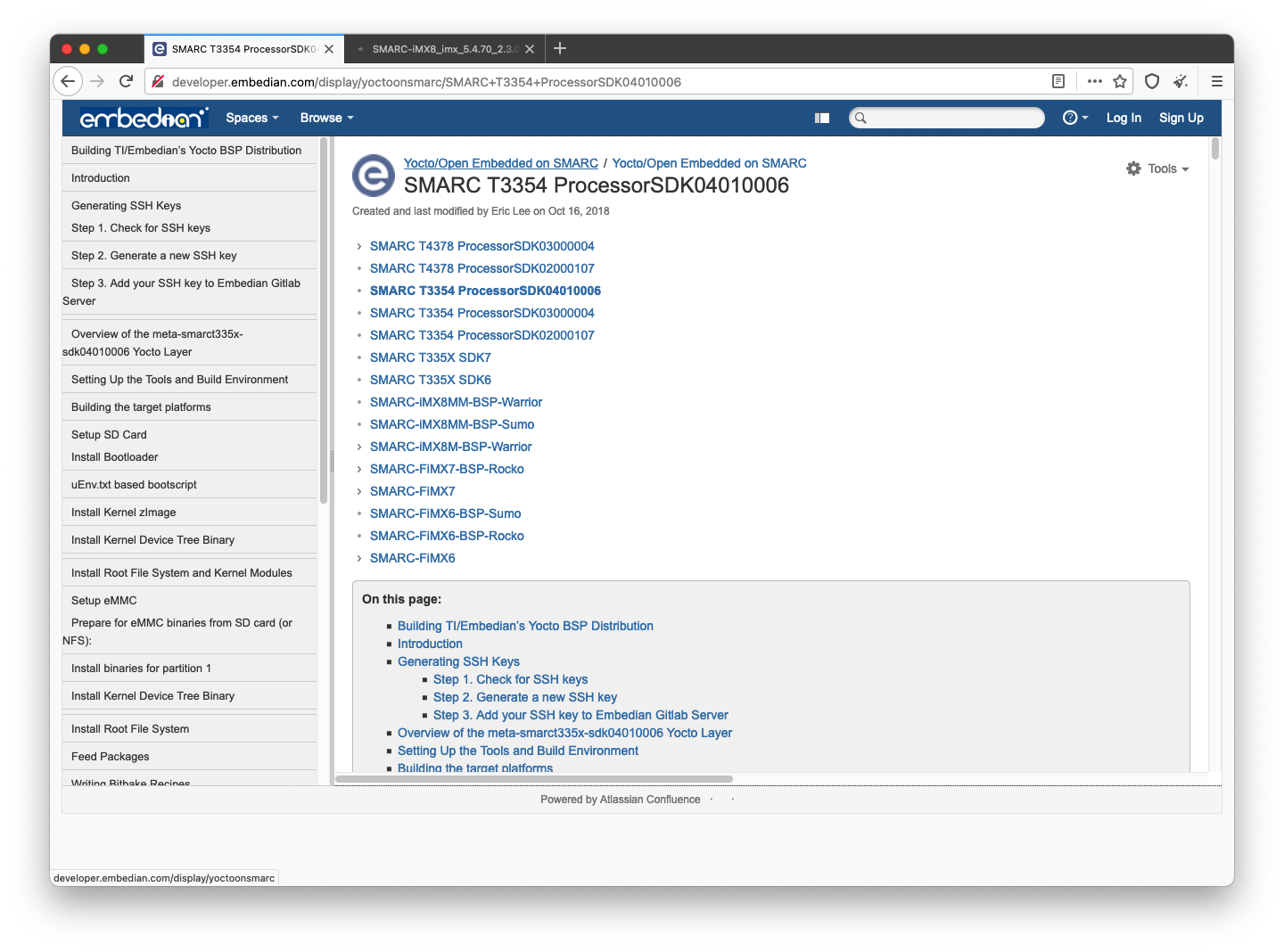This screenshot has width=1284, height=952.
Task: Select sidebar item Setup eMMC
Action: point(103,601)
